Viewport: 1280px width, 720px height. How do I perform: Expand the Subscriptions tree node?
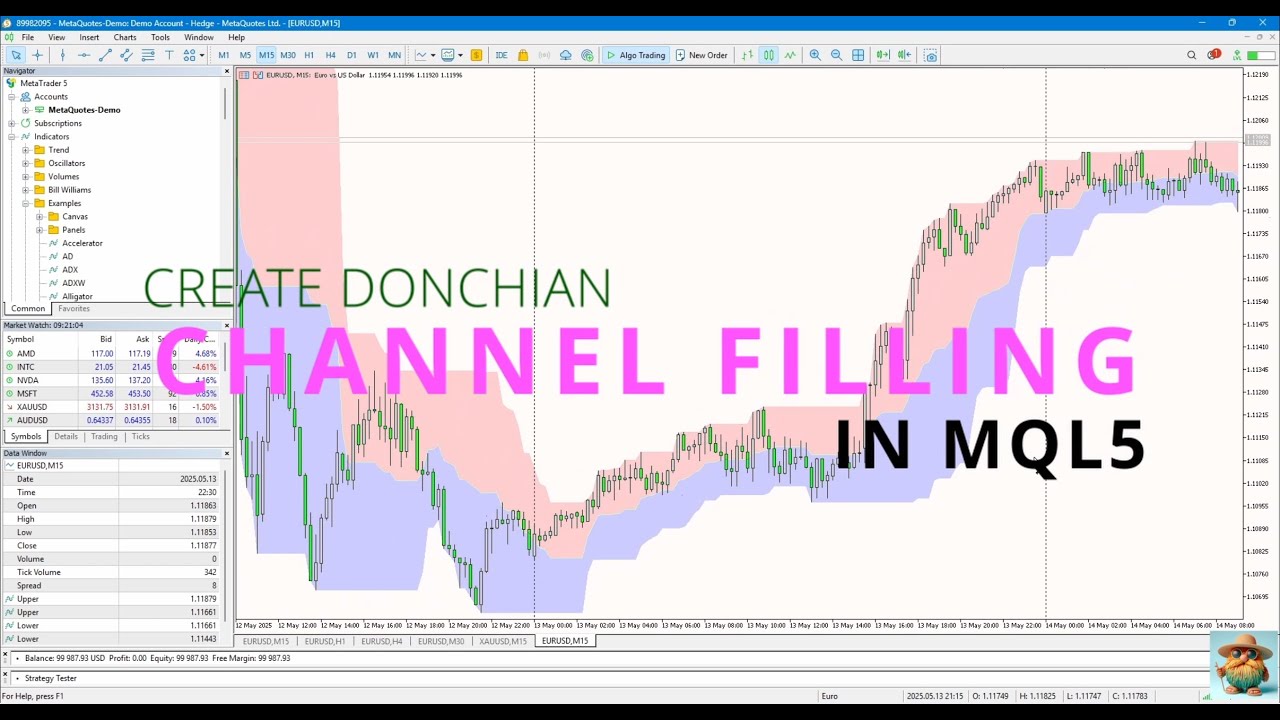point(12,123)
